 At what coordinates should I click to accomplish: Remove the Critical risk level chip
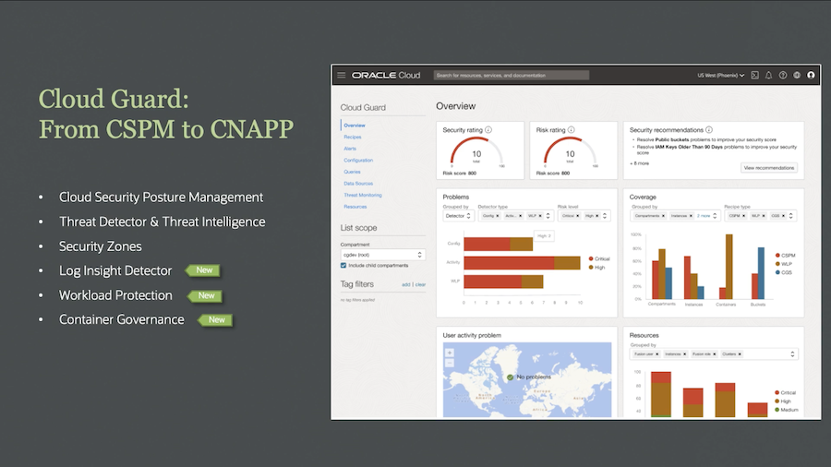tap(577, 216)
